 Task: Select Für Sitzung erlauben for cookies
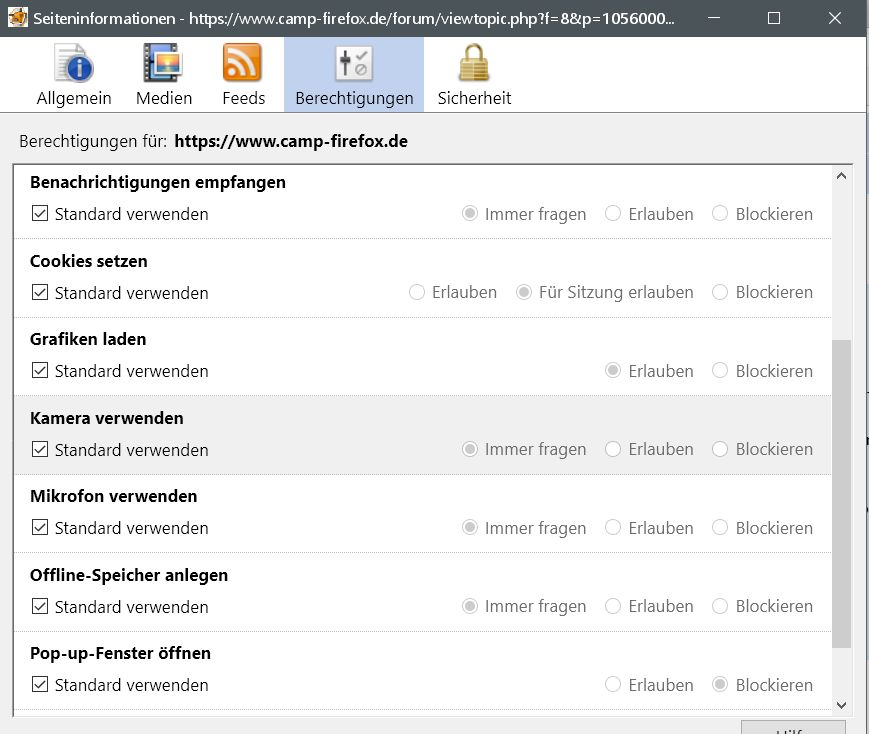click(x=524, y=292)
